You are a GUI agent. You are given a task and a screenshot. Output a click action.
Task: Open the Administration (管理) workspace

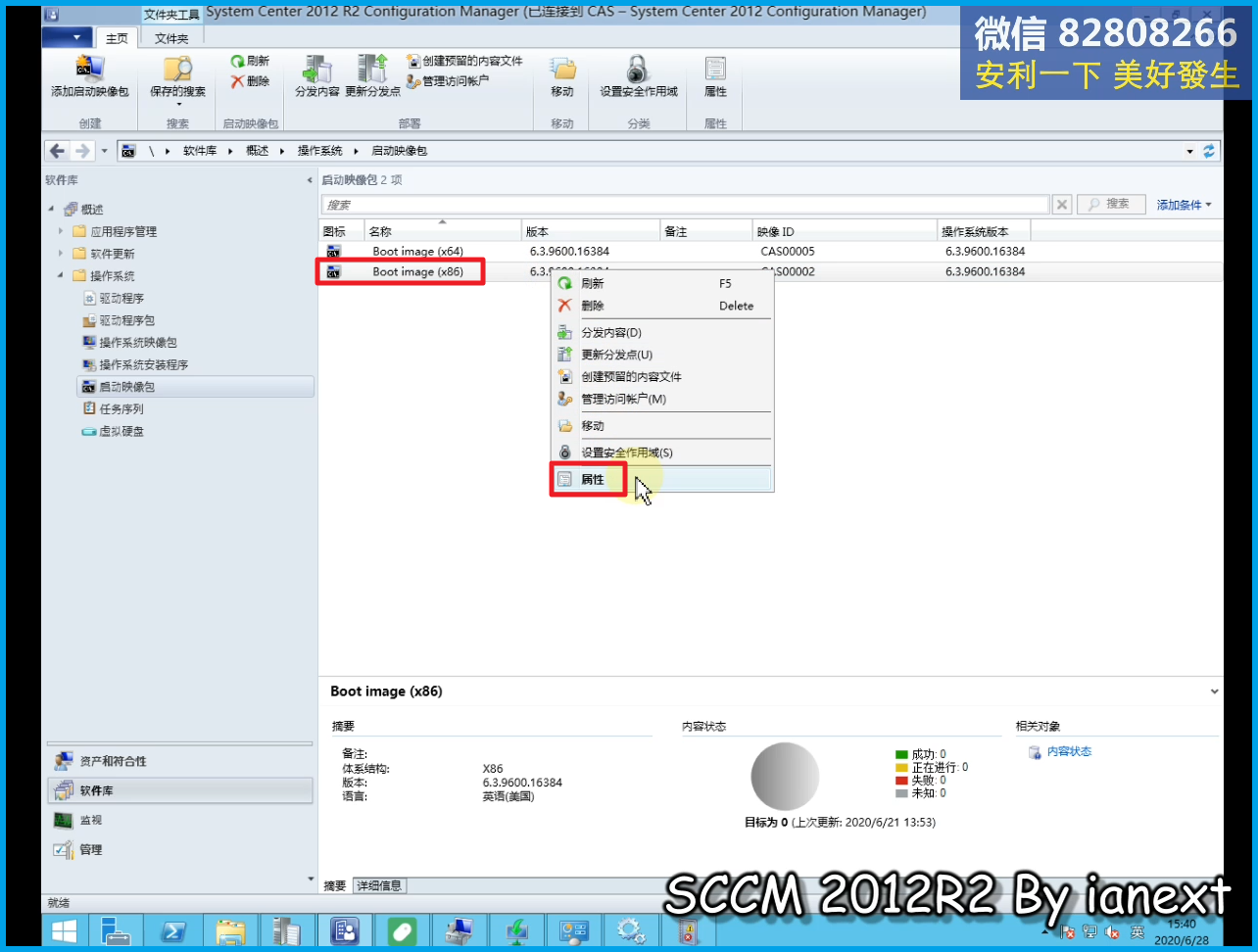click(x=180, y=849)
